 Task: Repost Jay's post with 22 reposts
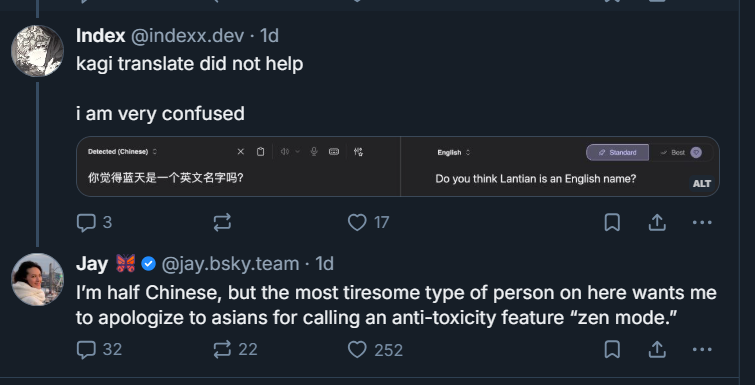tap(235, 349)
